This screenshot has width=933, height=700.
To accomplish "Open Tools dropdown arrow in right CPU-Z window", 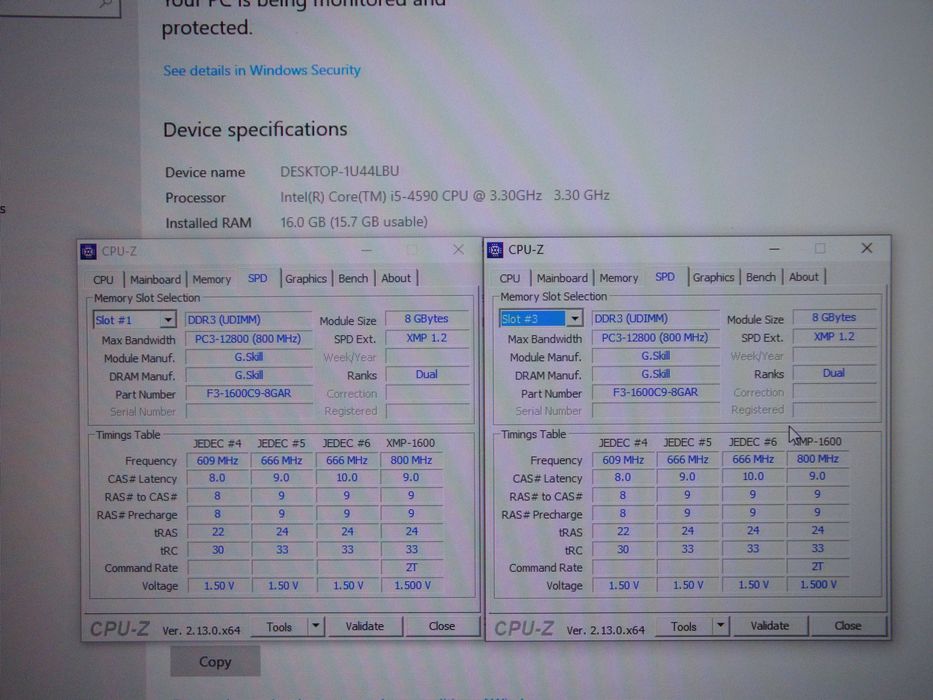I will tap(721, 626).
